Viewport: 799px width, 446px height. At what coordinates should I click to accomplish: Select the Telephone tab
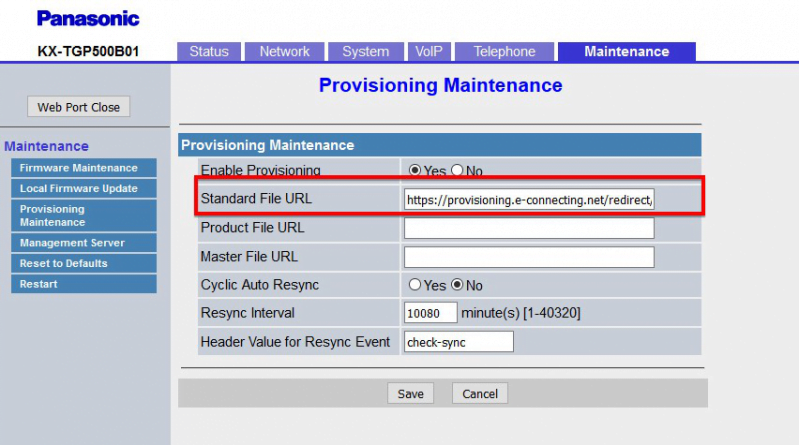coord(504,51)
